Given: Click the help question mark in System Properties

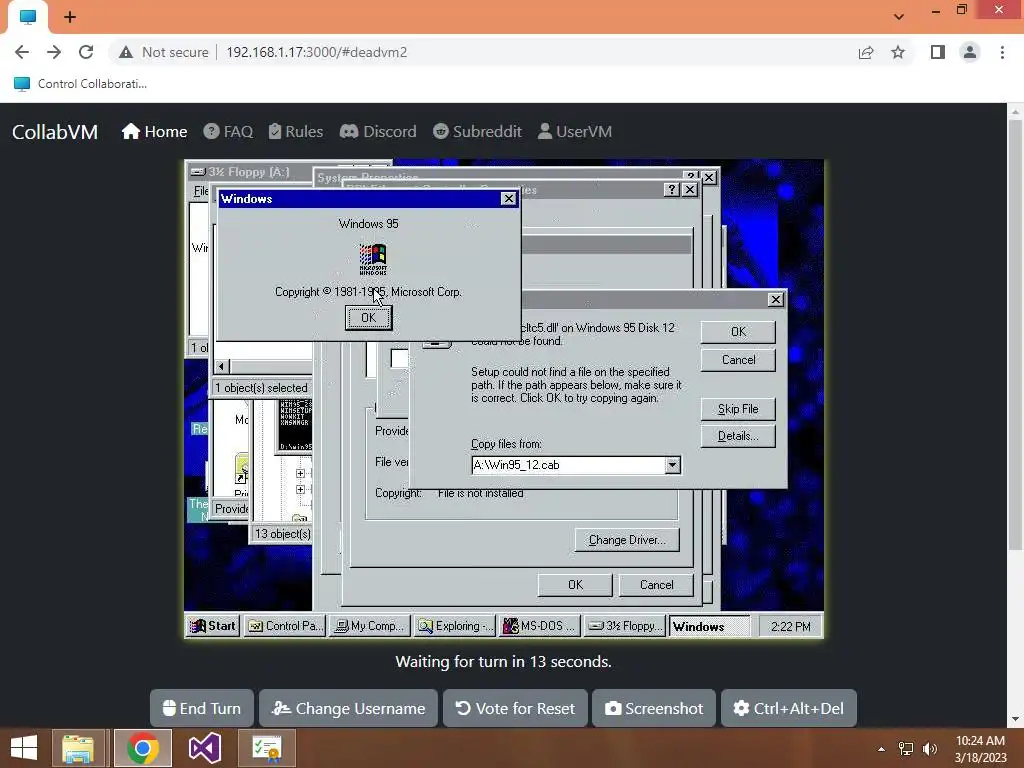Looking at the screenshot, I should tap(691, 177).
